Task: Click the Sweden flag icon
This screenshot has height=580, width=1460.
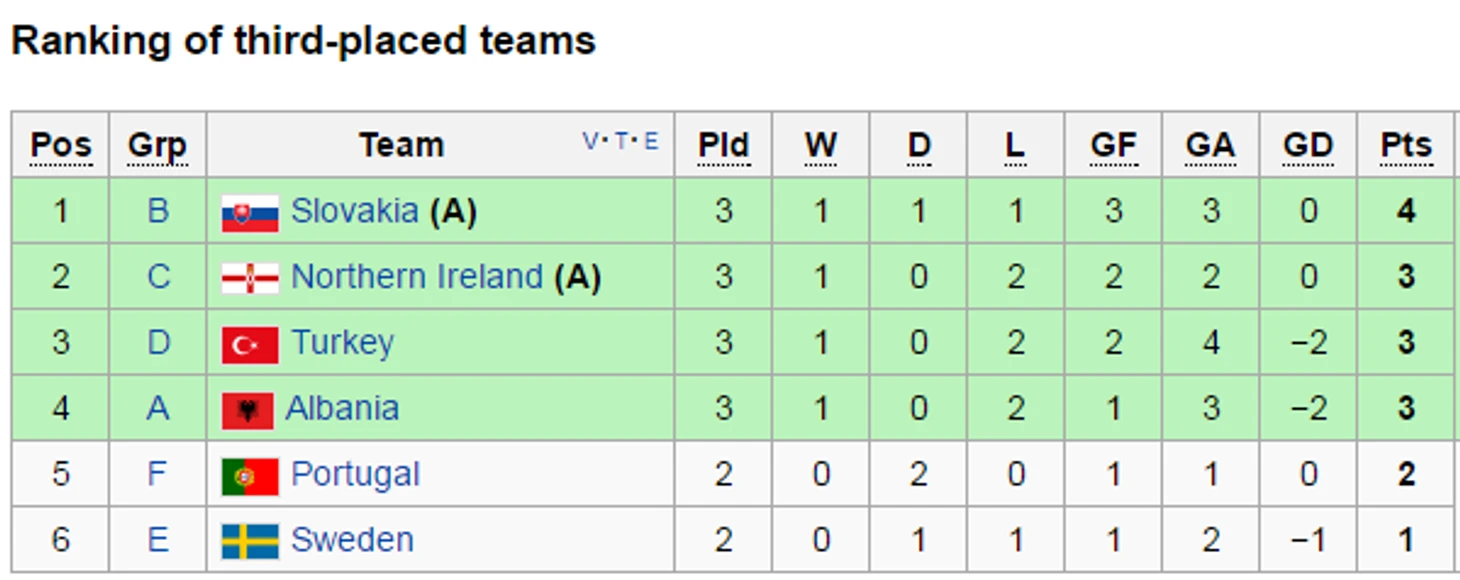Action: [250, 541]
